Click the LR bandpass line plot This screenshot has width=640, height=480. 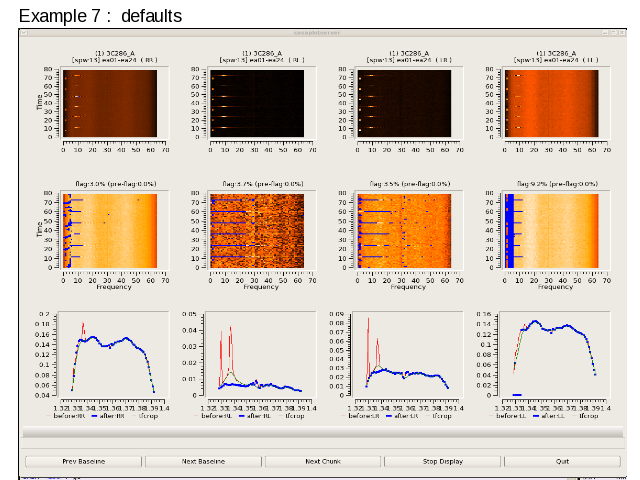408,354
